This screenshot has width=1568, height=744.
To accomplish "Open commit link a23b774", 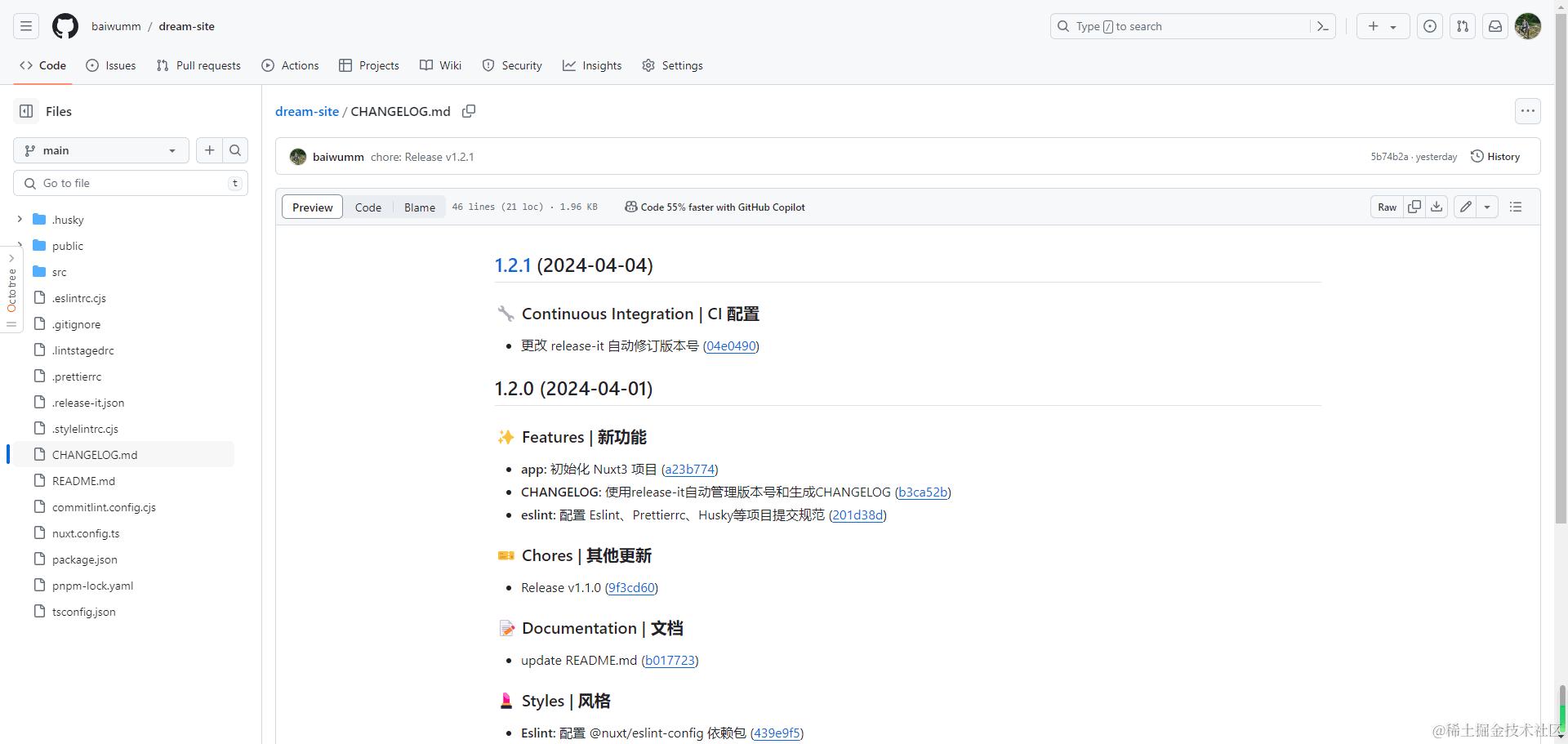I will (690, 470).
